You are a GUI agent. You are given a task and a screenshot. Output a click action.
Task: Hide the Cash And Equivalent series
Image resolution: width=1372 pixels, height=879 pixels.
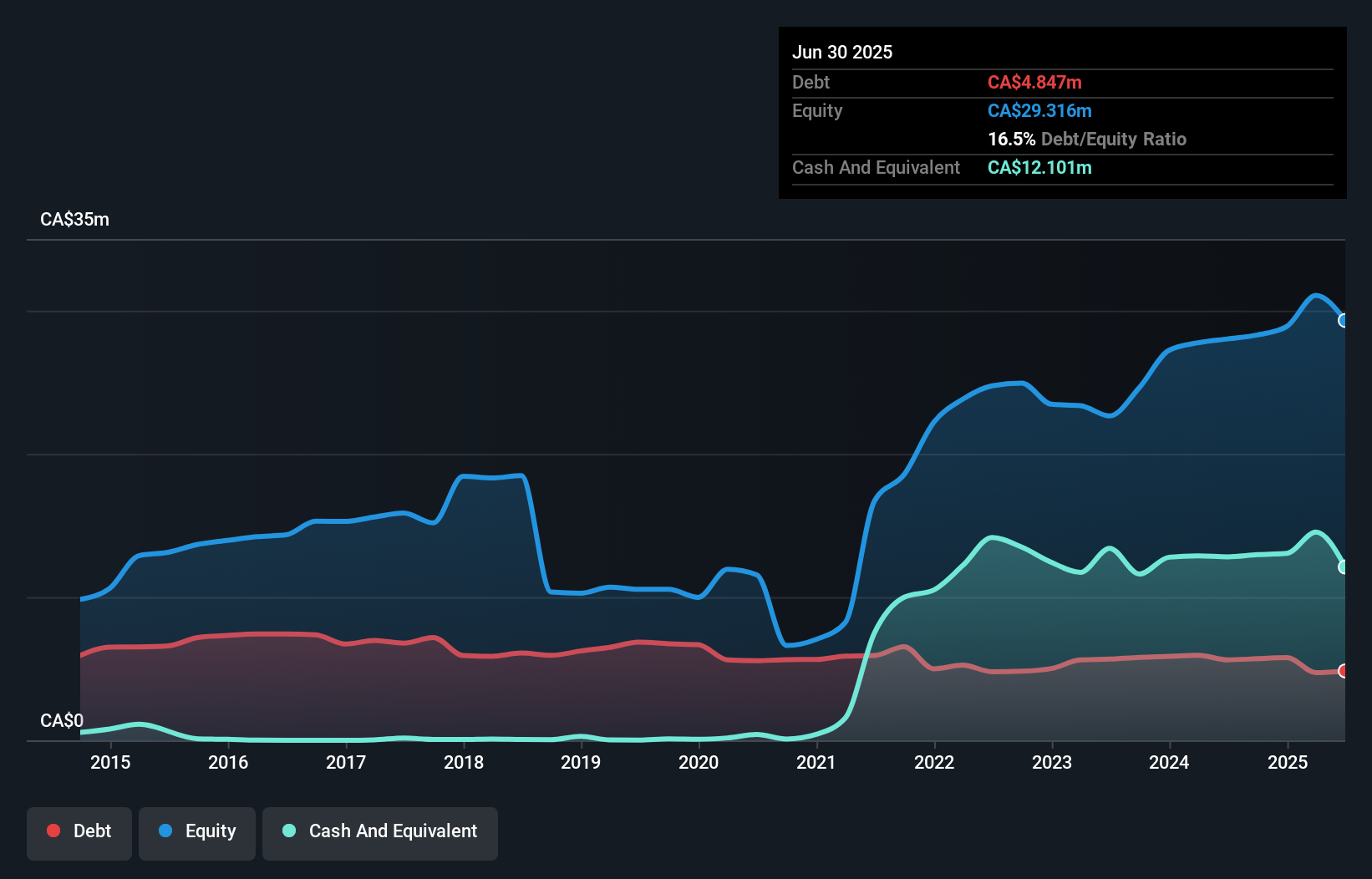[380, 831]
